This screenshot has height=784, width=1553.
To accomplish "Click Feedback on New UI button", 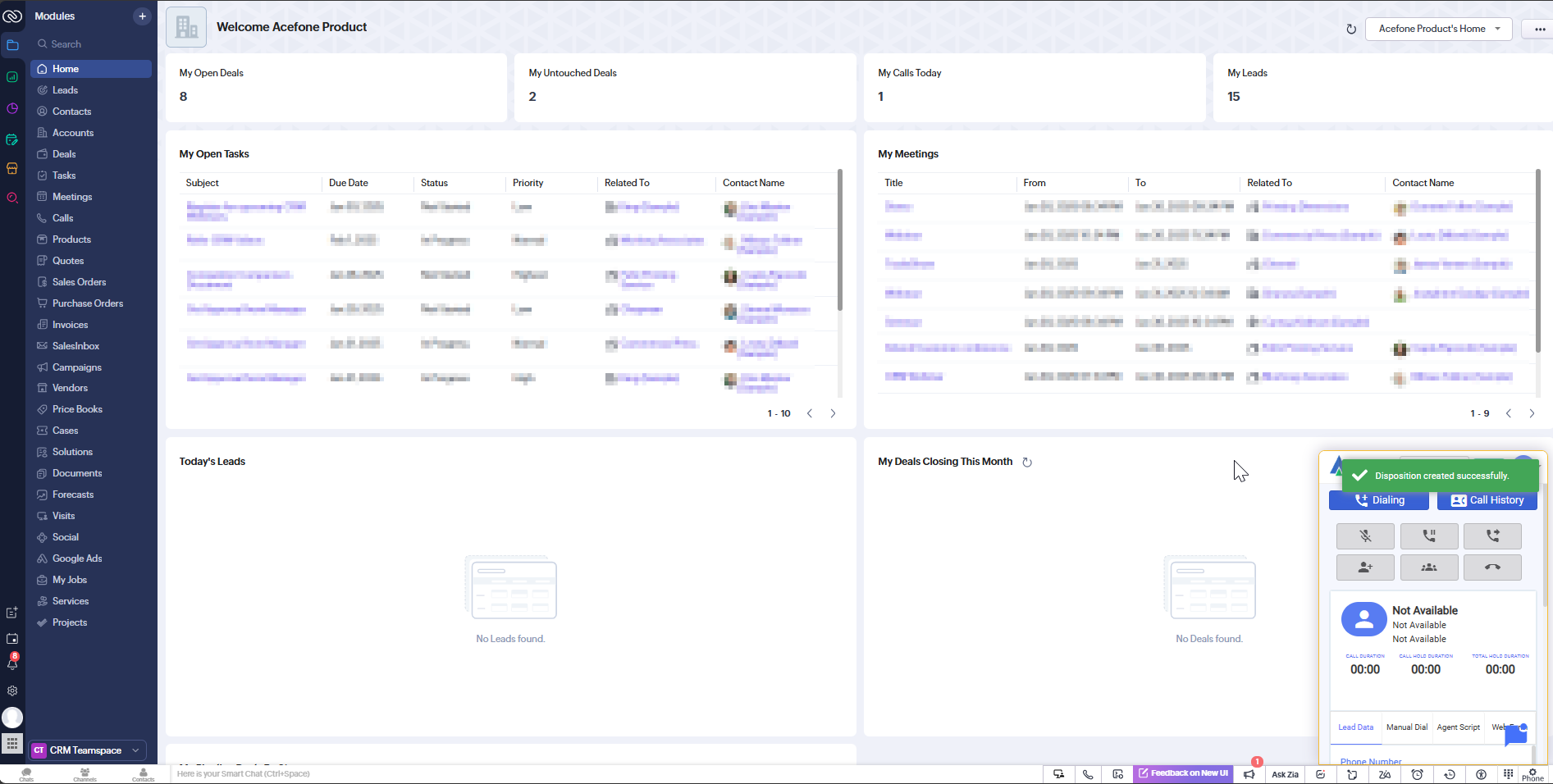I will tap(1183, 773).
